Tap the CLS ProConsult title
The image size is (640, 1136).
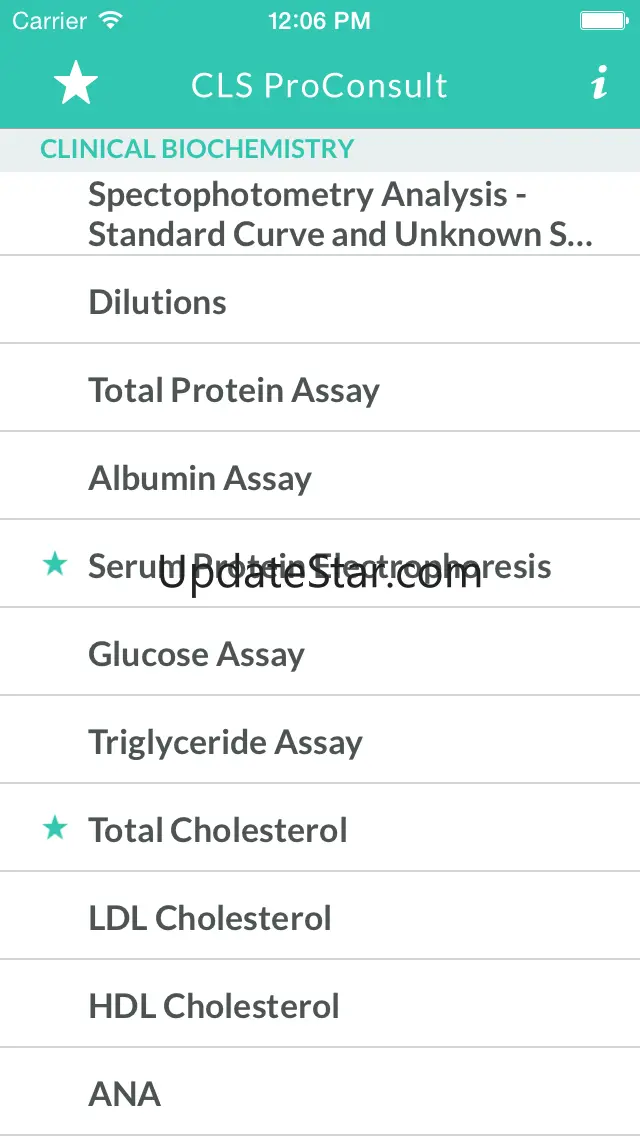tap(320, 85)
